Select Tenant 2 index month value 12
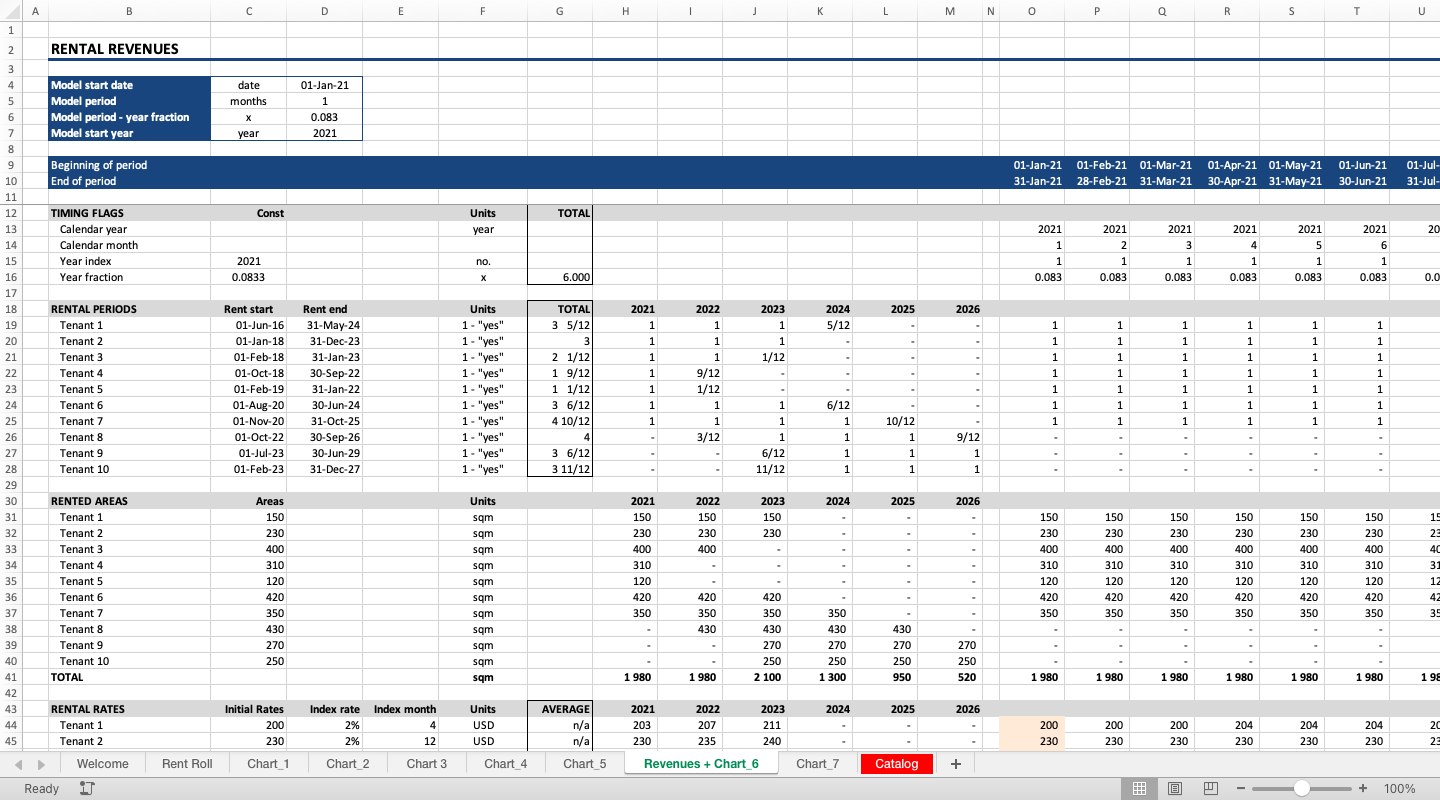Viewport: 1440px width, 800px height. (x=400, y=741)
